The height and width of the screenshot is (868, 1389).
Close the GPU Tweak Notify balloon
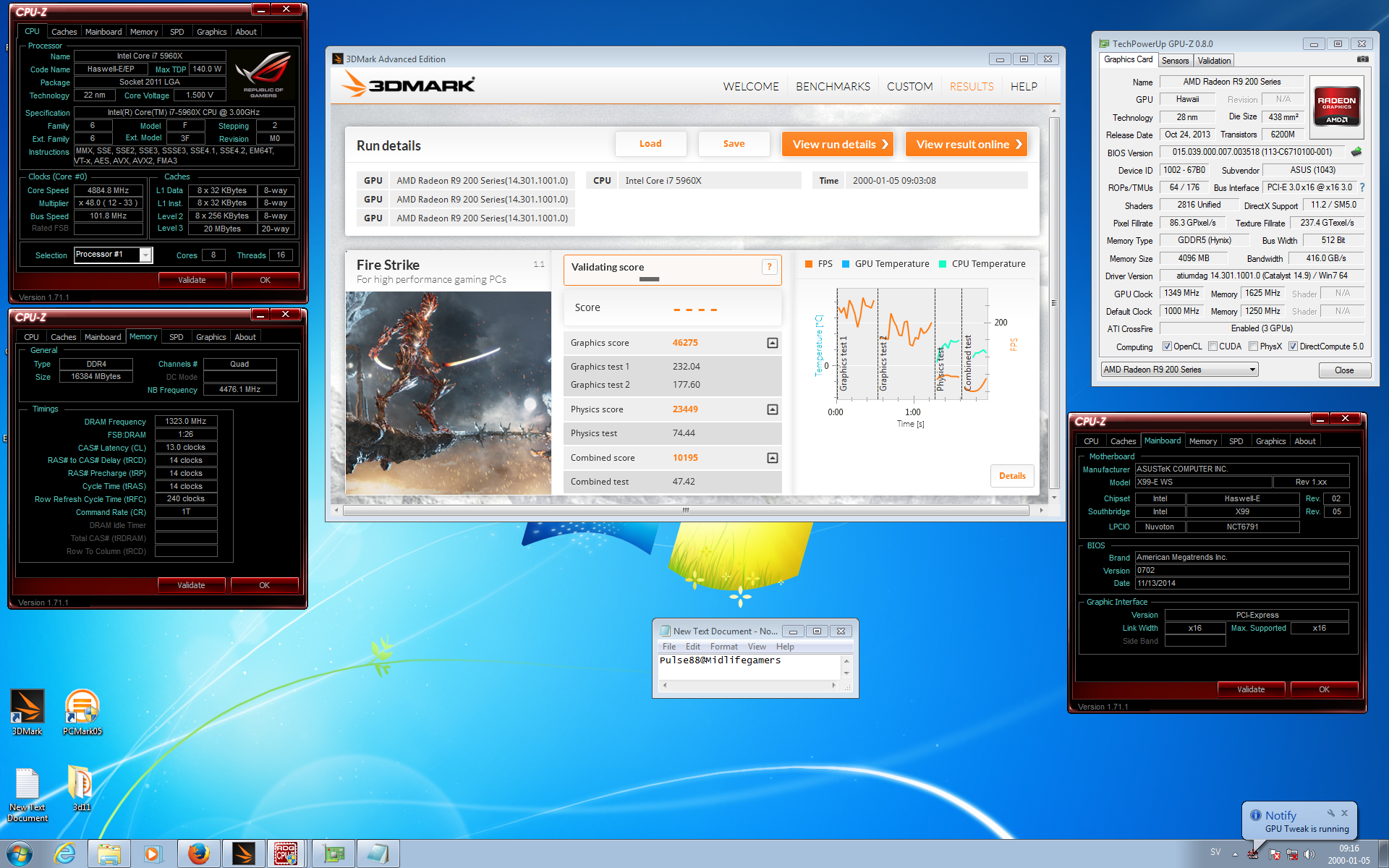point(1344,813)
